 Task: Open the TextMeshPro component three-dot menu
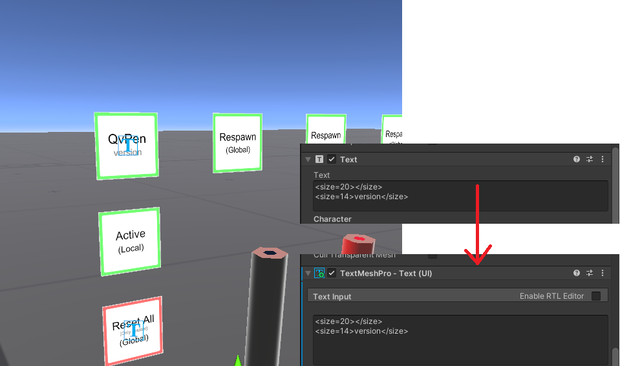(x=602, y=273)
